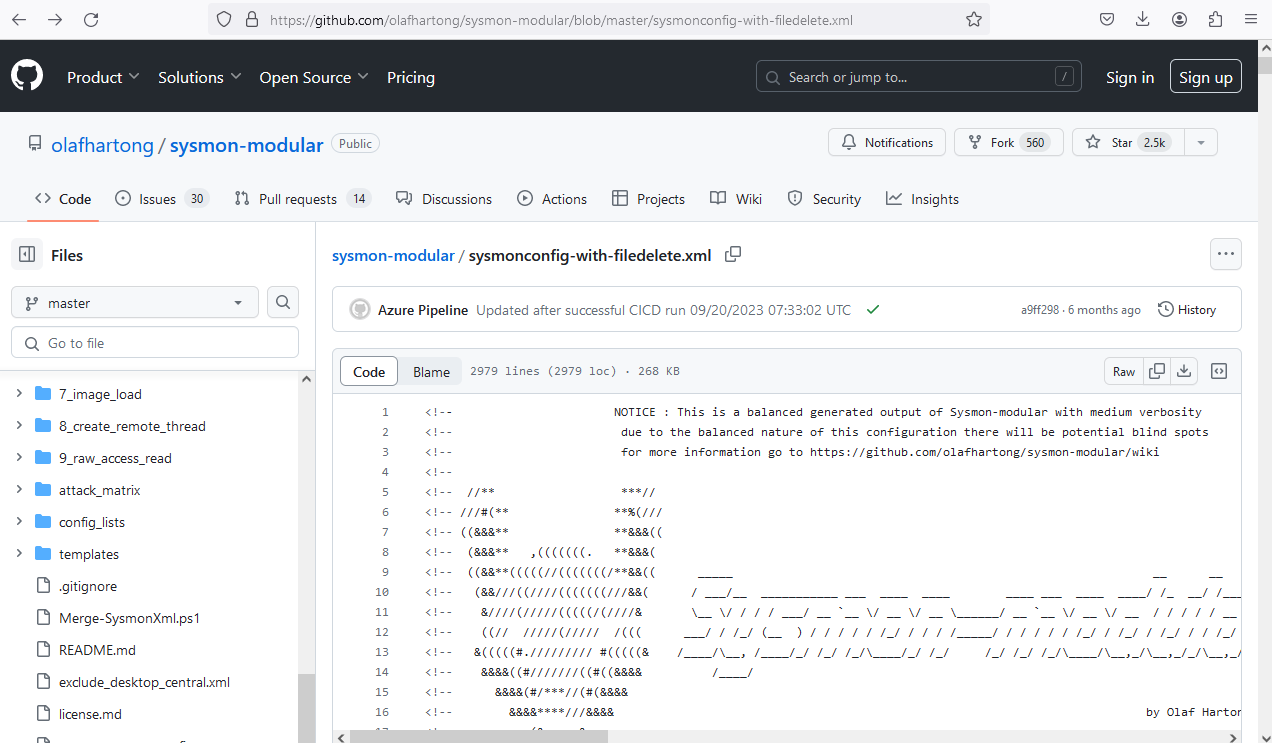Open the Discussions tab

tap(444, 199)
